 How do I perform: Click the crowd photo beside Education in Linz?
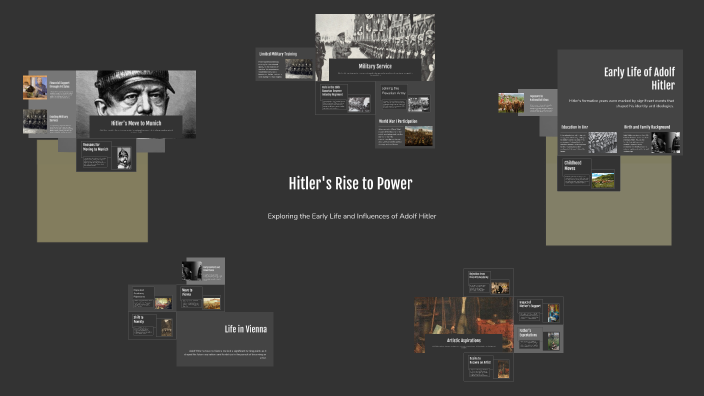coord(603,142)
